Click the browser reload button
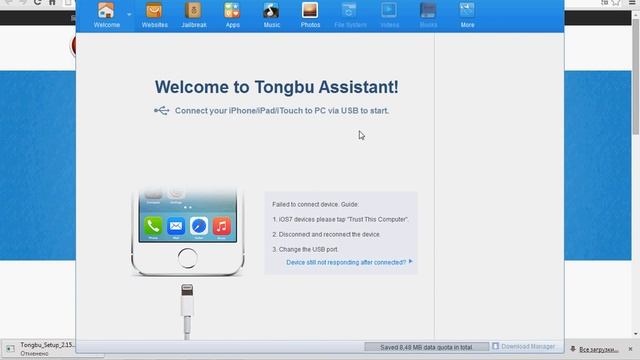Image resolution: width=640 pixels, height=360 pixels. point(37,2)
